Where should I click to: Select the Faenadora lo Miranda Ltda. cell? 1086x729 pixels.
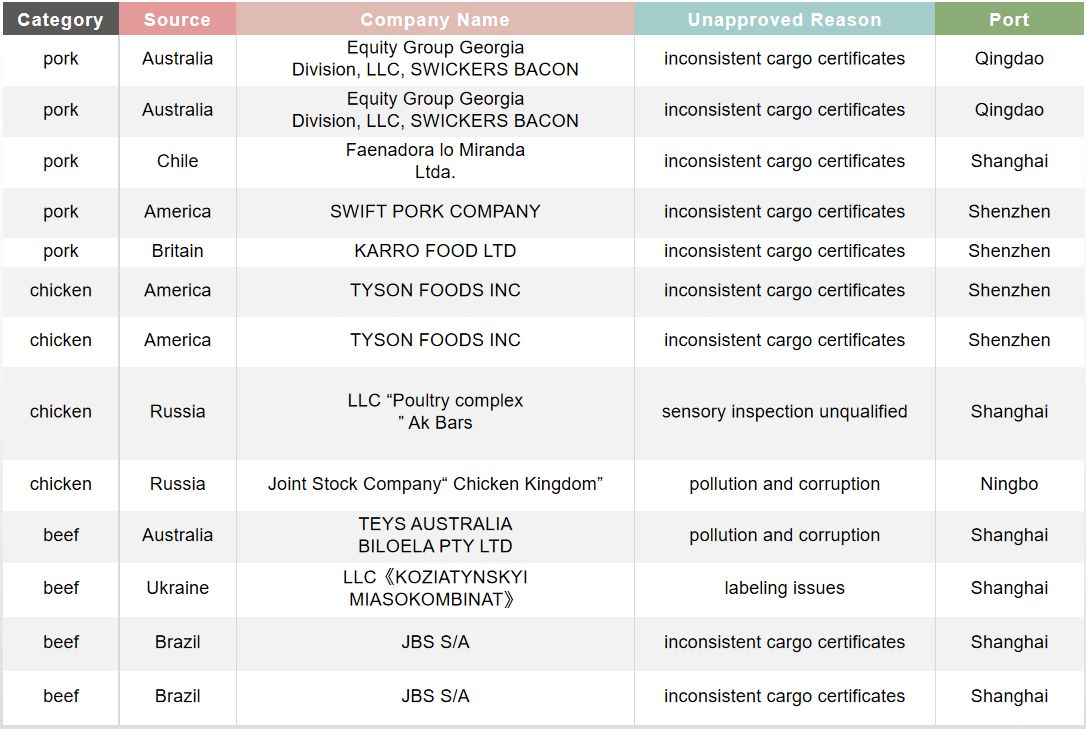point(435,161)
